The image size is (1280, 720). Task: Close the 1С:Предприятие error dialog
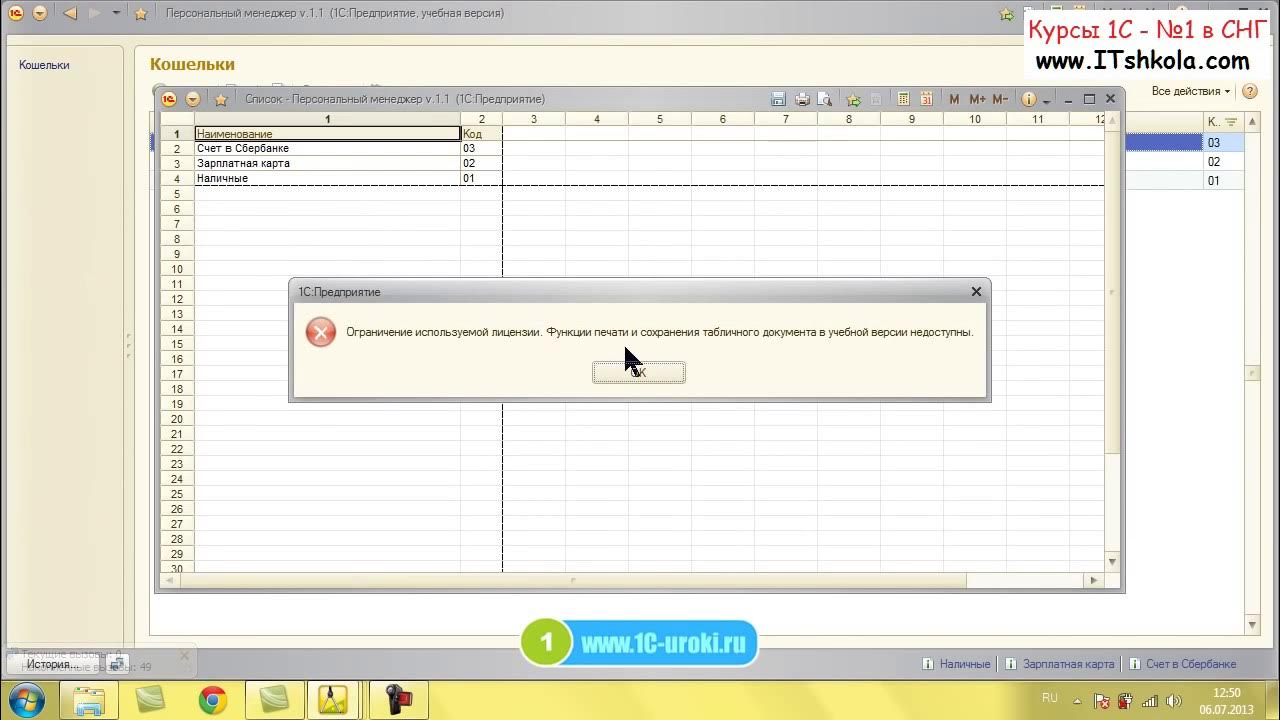(976, 291)
